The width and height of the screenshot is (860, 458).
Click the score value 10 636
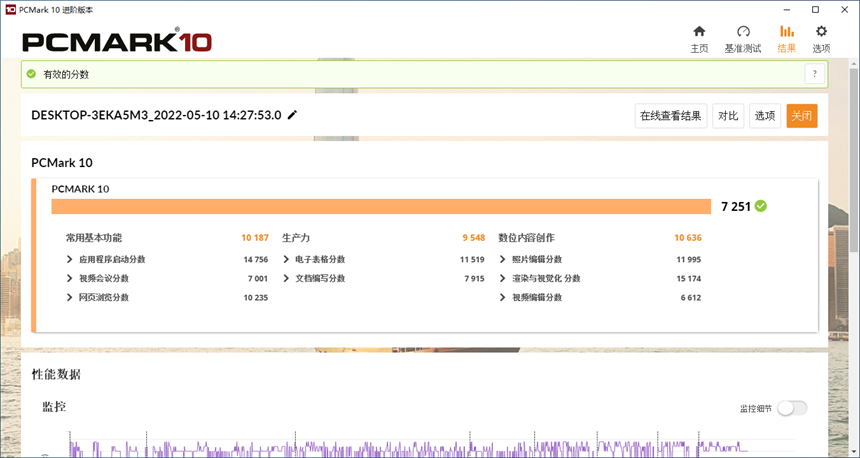coord(688,238)
